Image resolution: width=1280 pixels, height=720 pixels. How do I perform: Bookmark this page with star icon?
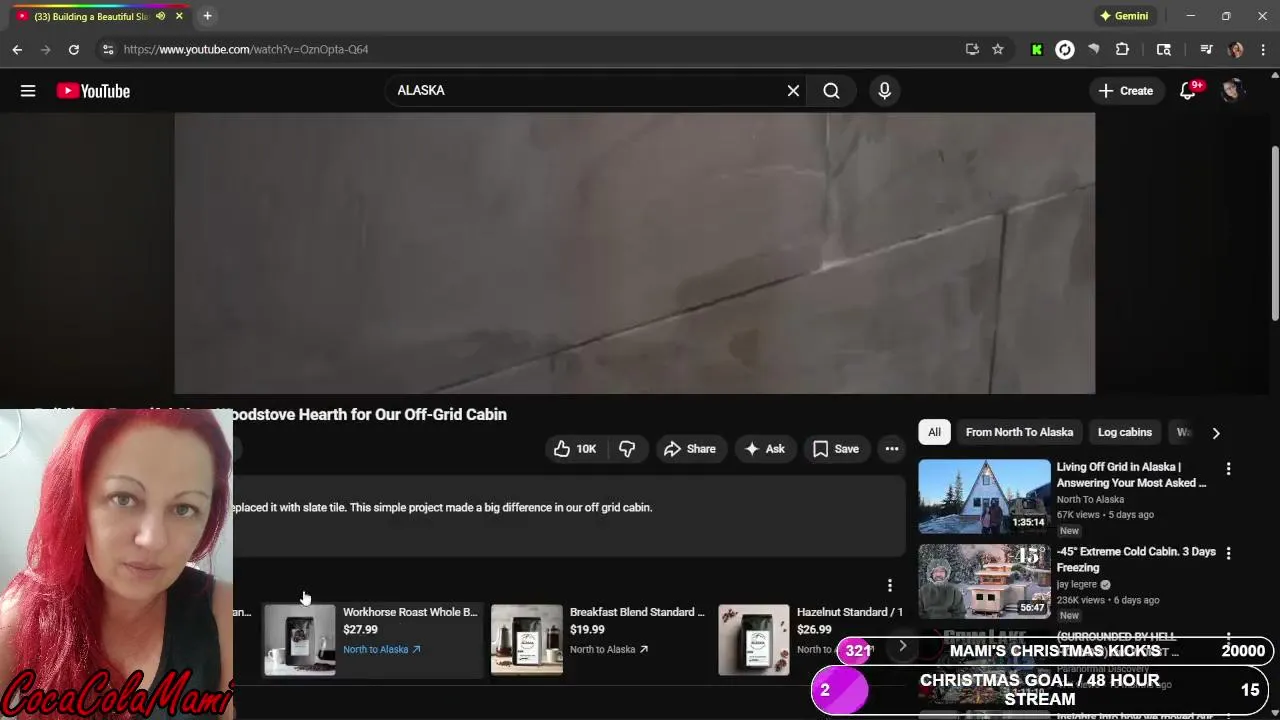998,49
